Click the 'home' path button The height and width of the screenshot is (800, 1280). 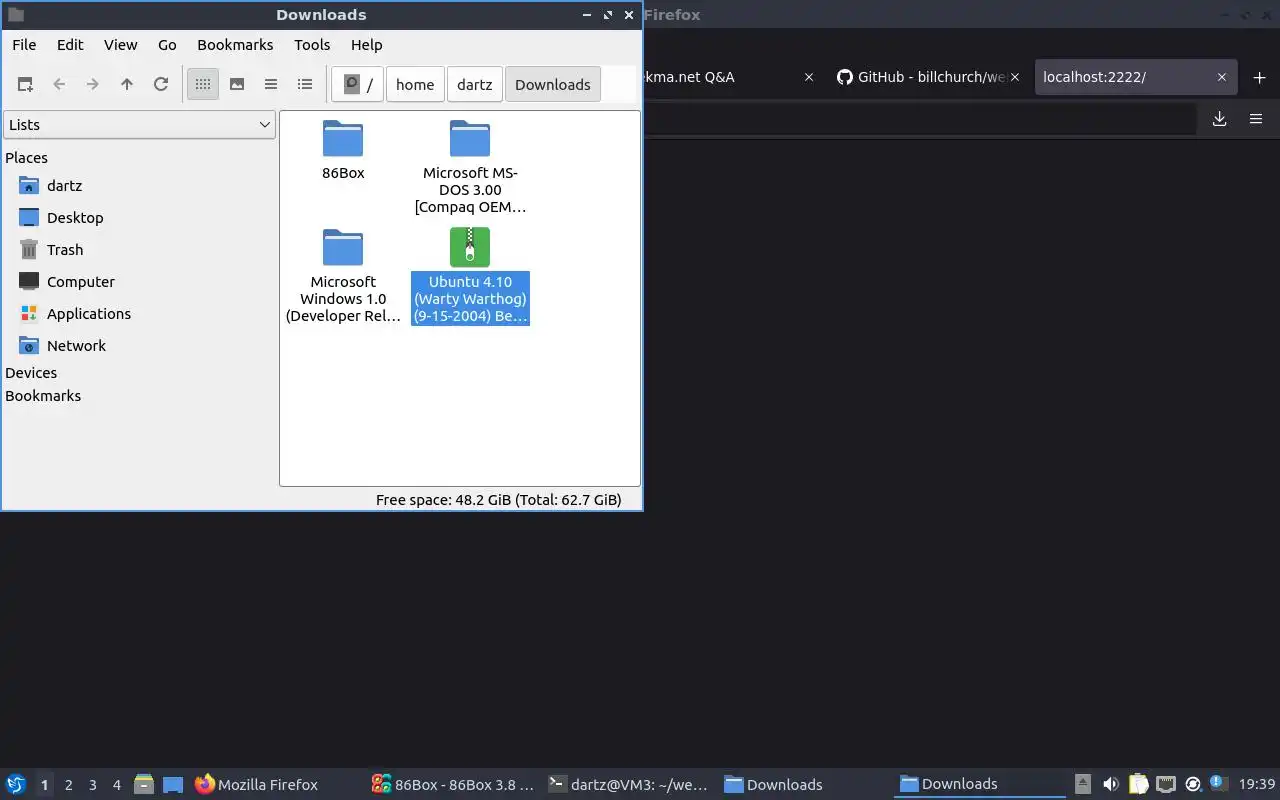pos(415,85)
